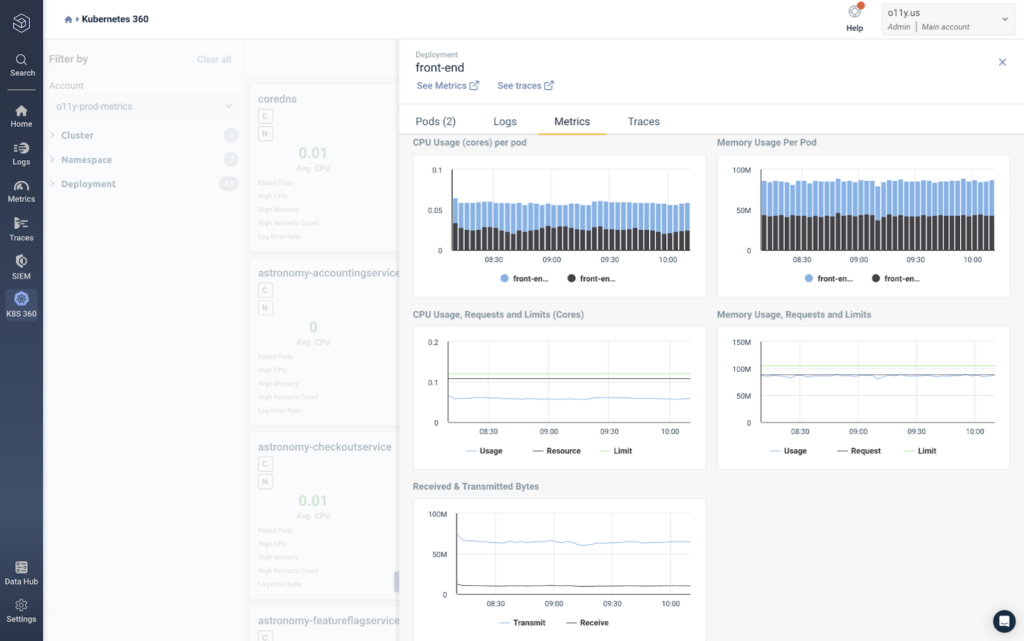Open the o11y.us account dropdown
1024x641 pixels.
pos(948,19)
